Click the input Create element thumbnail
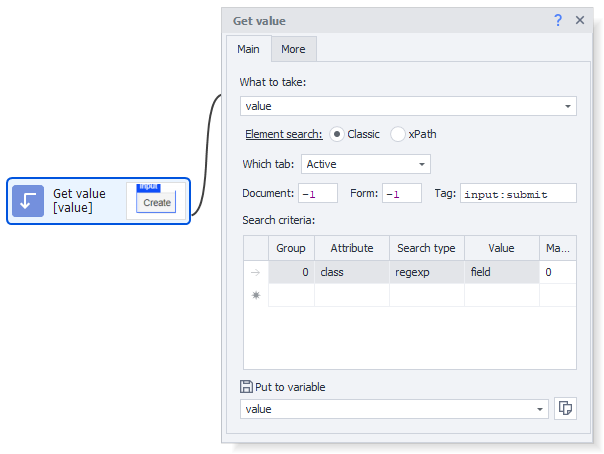Viewport: 604px width, 454px height. pyautogui.click(x=156, y=199)
